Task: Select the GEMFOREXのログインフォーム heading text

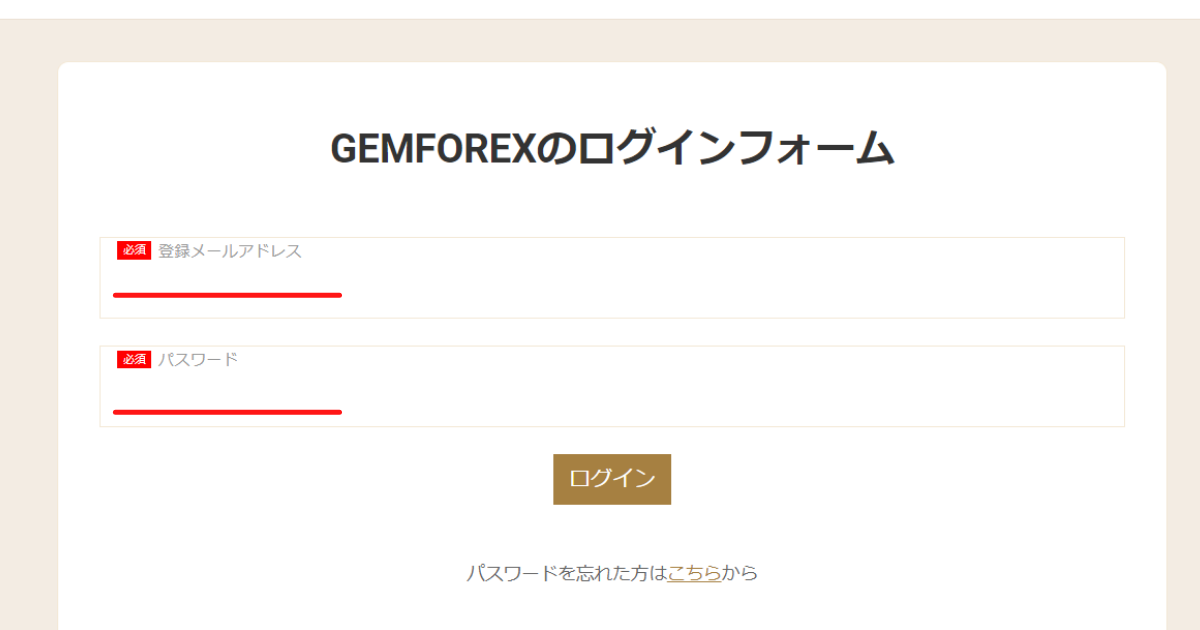Action: coord(612,145)
